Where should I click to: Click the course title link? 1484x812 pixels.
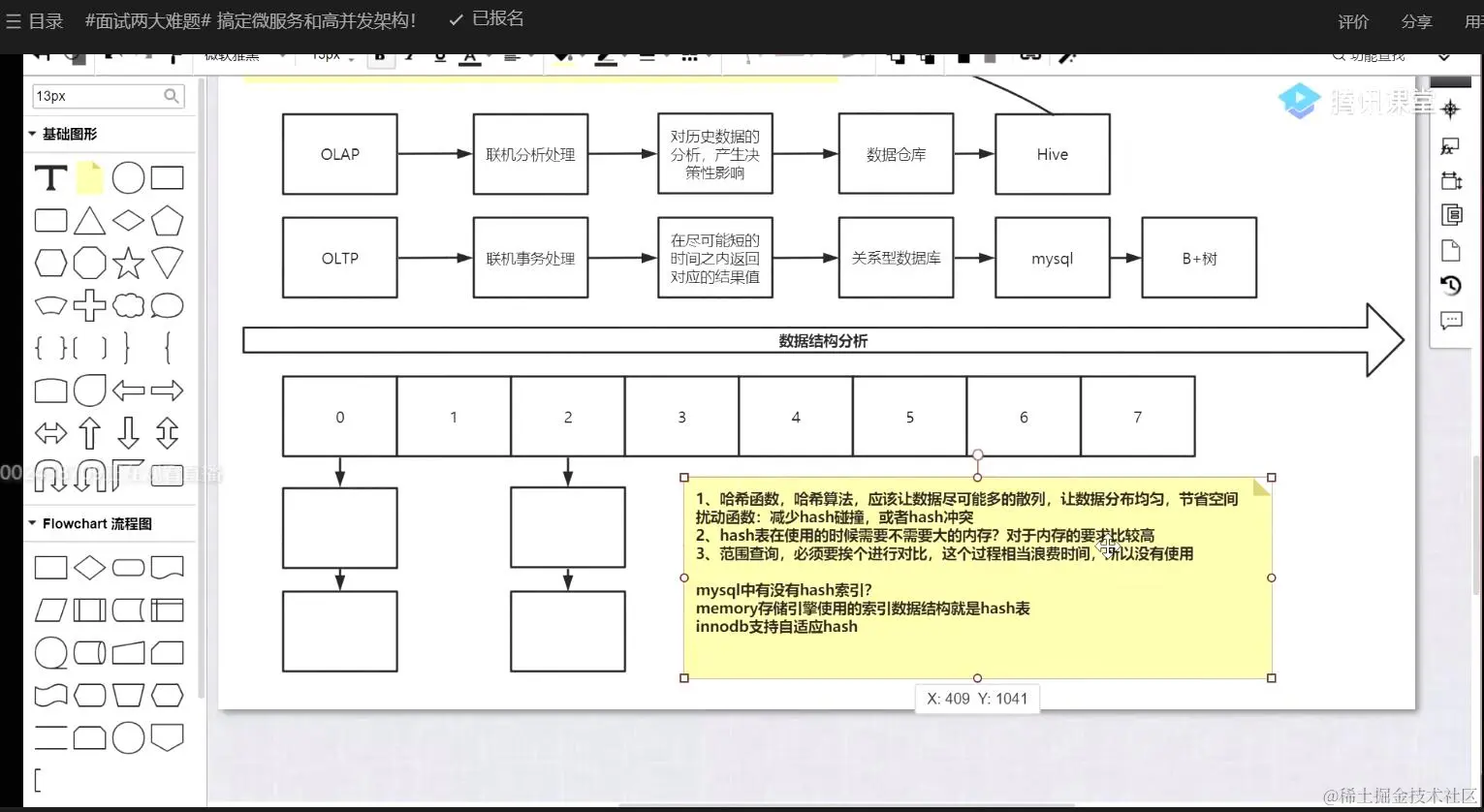[250, 20]
